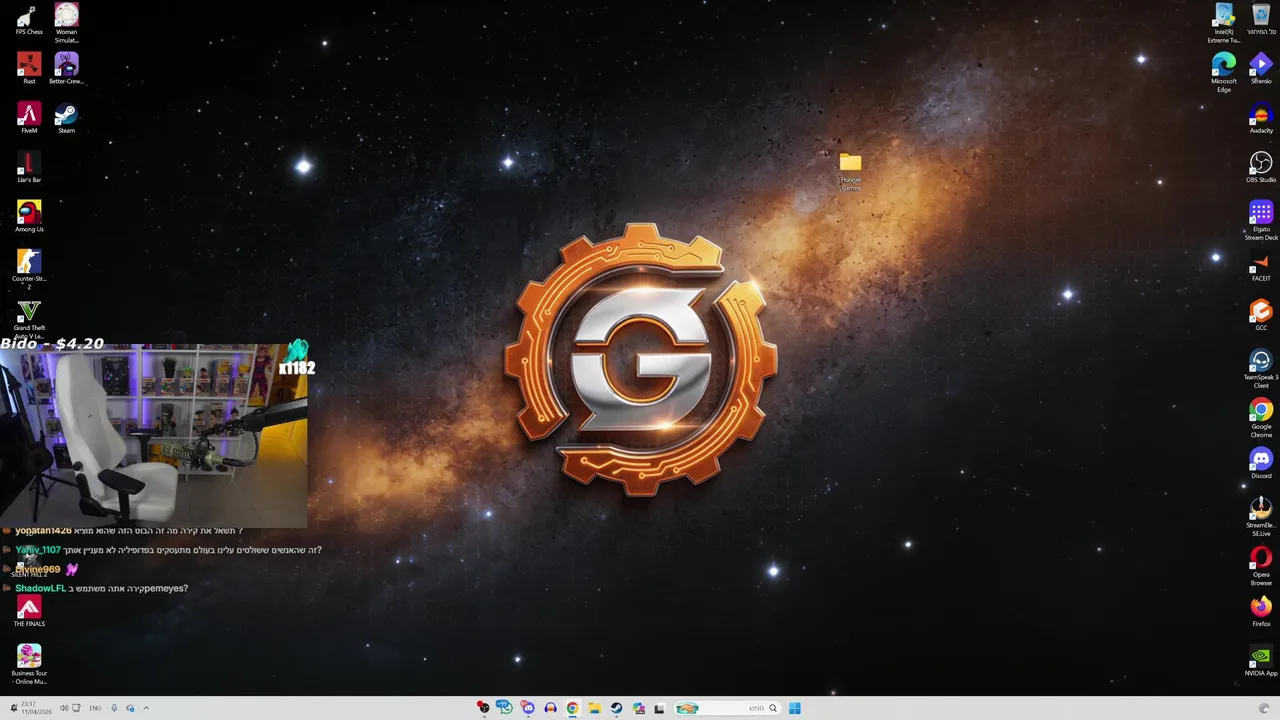
Task: Click the Intel Extreme Tuning shortcut
Action: (x=1224, y=23)
